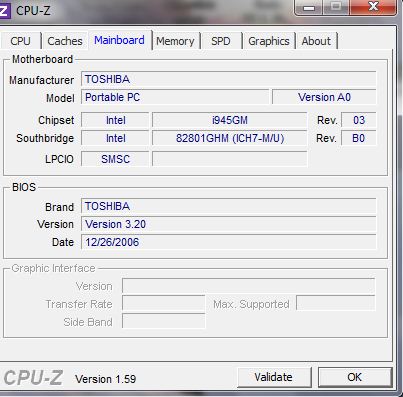The width and height of the screenshot is (403, 397).
Task: Click the southbridge revision 'B0'
Action: pos(359,138)
